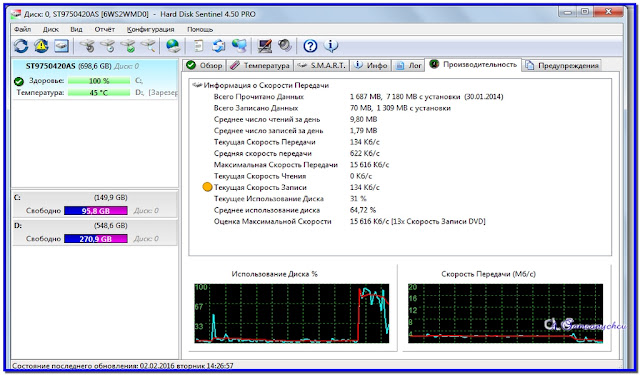Click the disk with clock test icon
The image size is (640, 375).
tap(107, 46)
